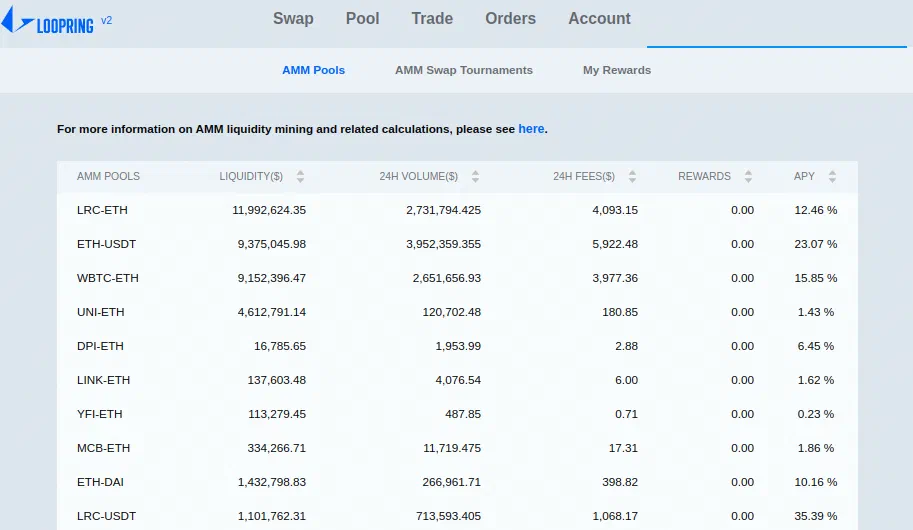Click the v2 version label

click(107, 20)
